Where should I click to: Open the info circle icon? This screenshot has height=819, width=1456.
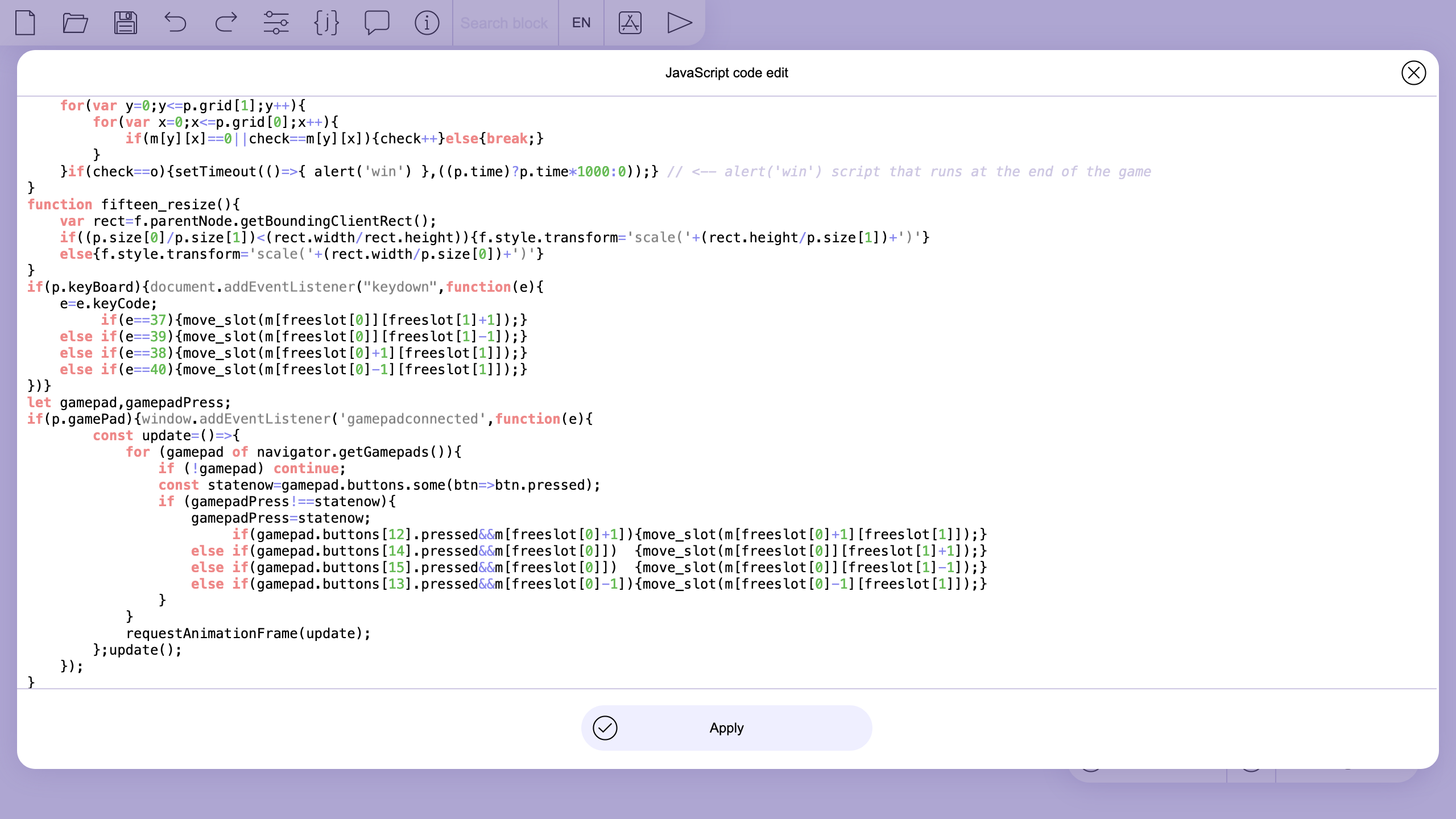pyautogui.click(x=427, y=23)
